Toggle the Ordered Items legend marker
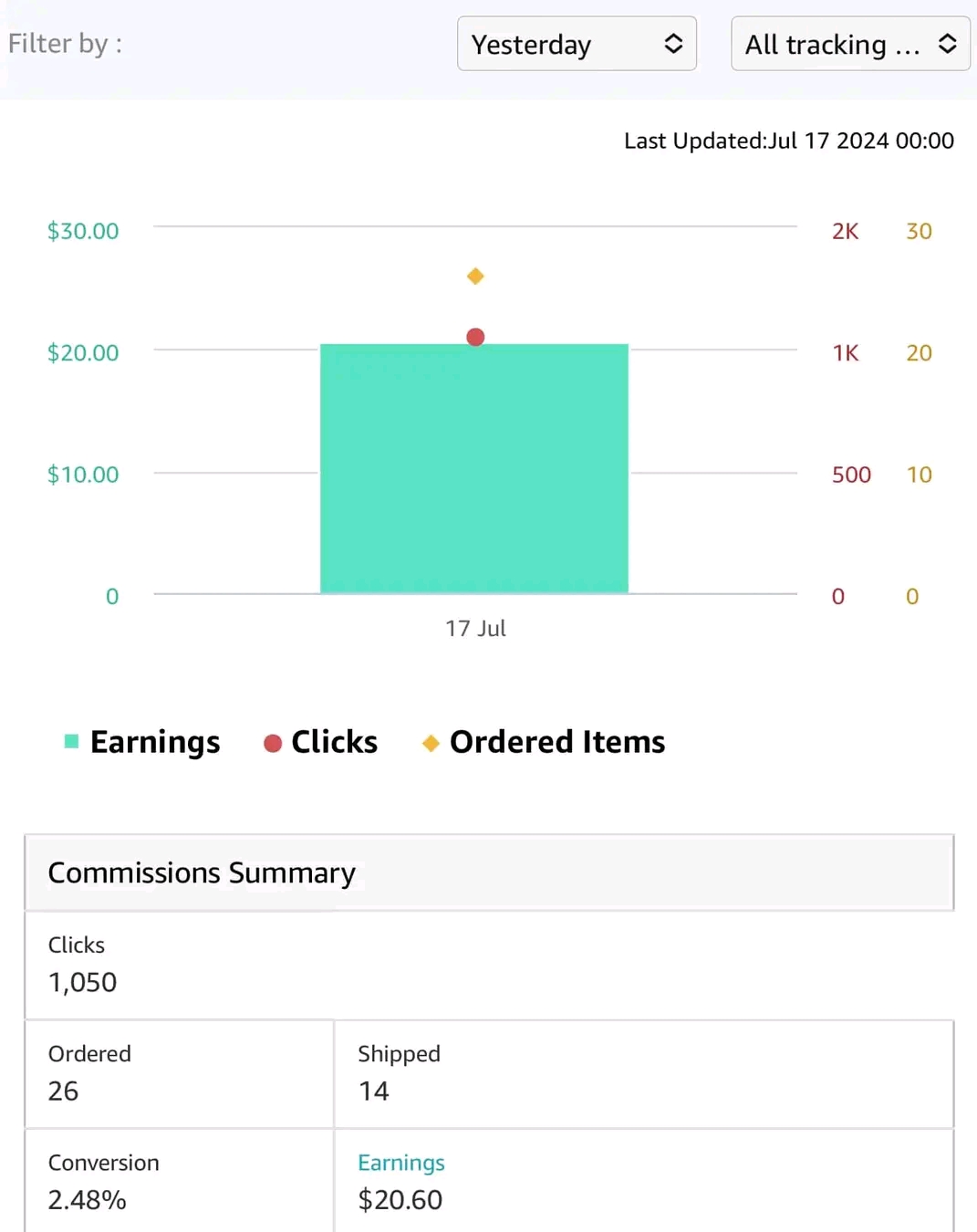 click(430, 742)
